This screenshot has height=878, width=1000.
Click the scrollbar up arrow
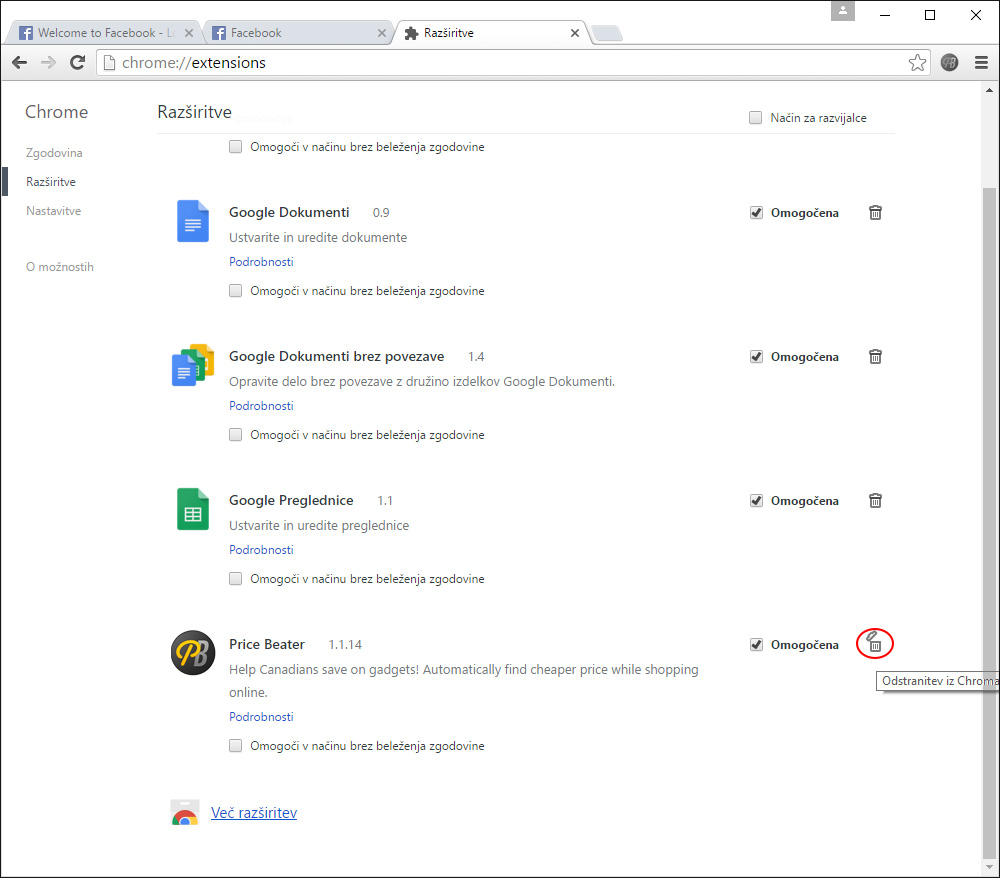(x=989, y=90)
